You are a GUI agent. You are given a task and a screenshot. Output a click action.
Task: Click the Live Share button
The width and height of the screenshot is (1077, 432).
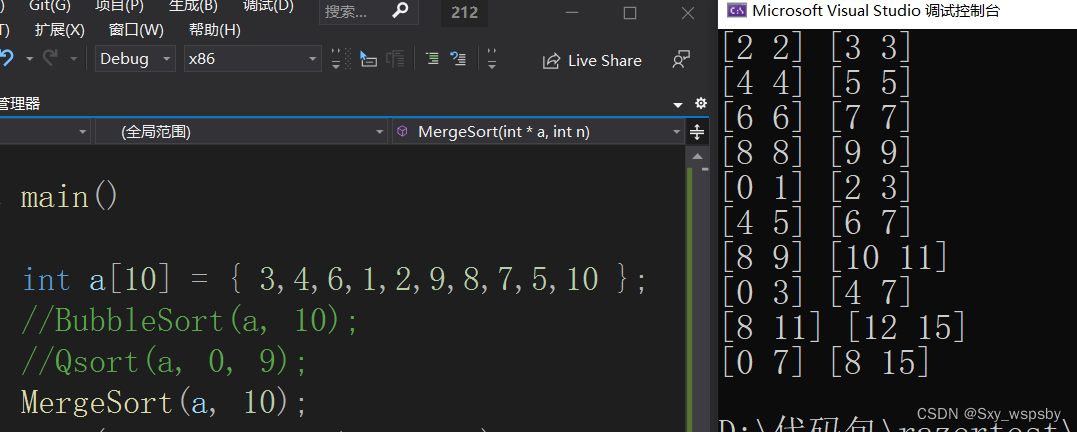(x=592, y=60)
